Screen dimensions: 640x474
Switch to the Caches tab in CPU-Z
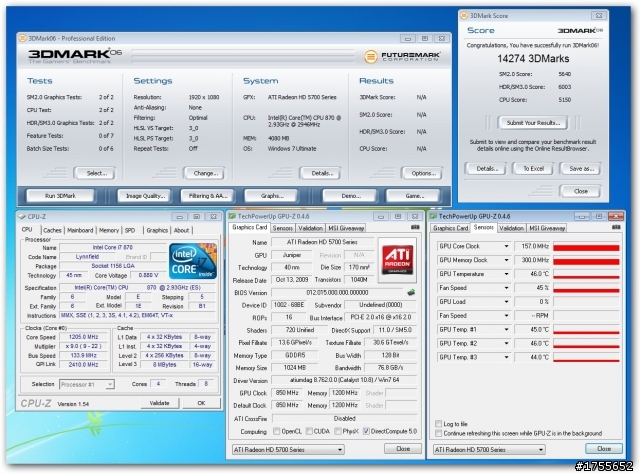click(x=52, y=230)
